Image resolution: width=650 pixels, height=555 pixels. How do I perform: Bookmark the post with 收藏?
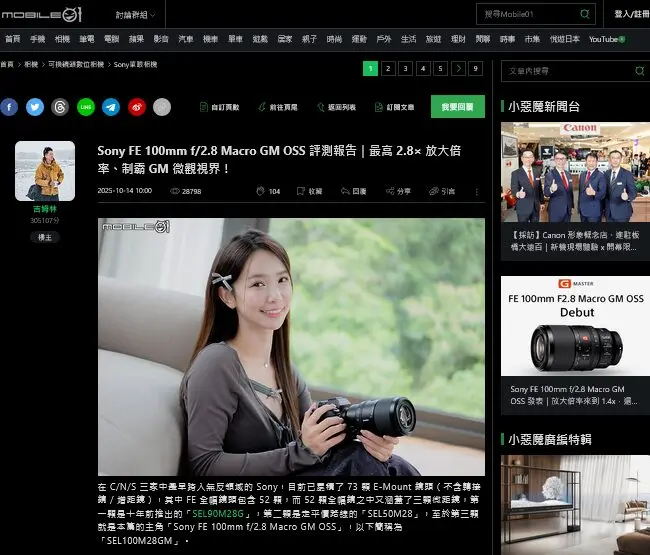point(309,191)
